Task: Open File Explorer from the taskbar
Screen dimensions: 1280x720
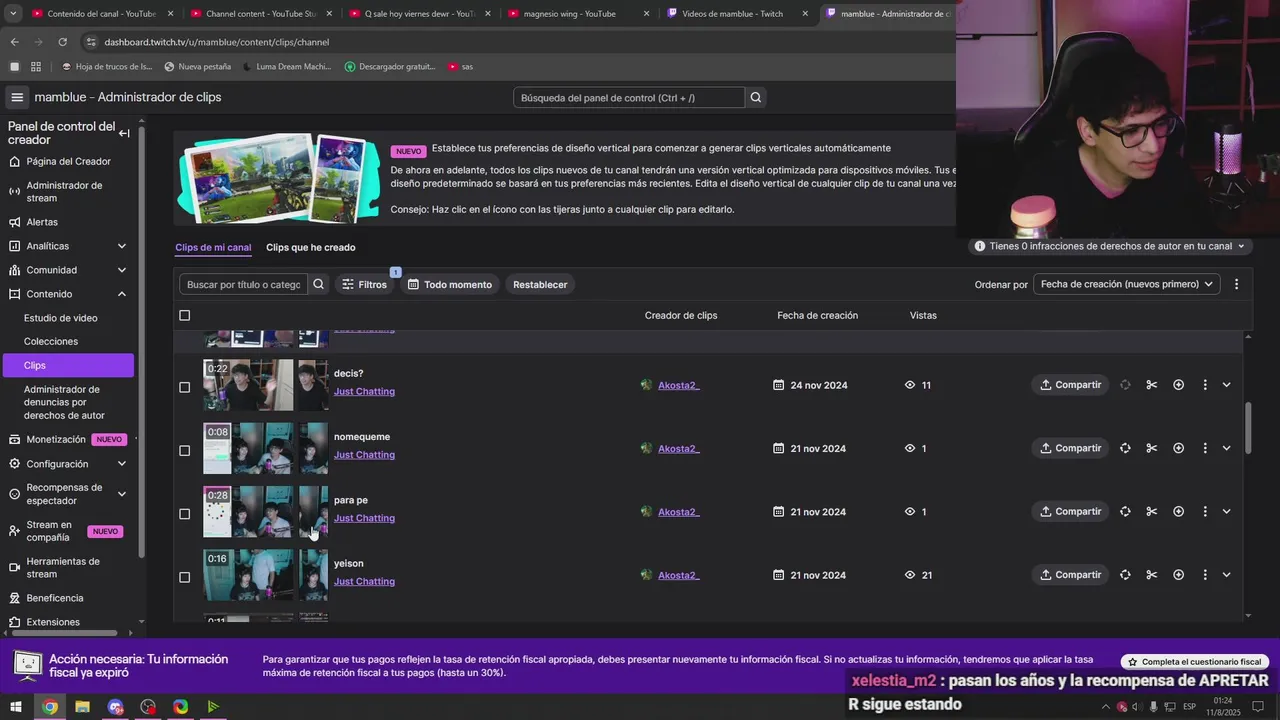Action: [82, 707]
